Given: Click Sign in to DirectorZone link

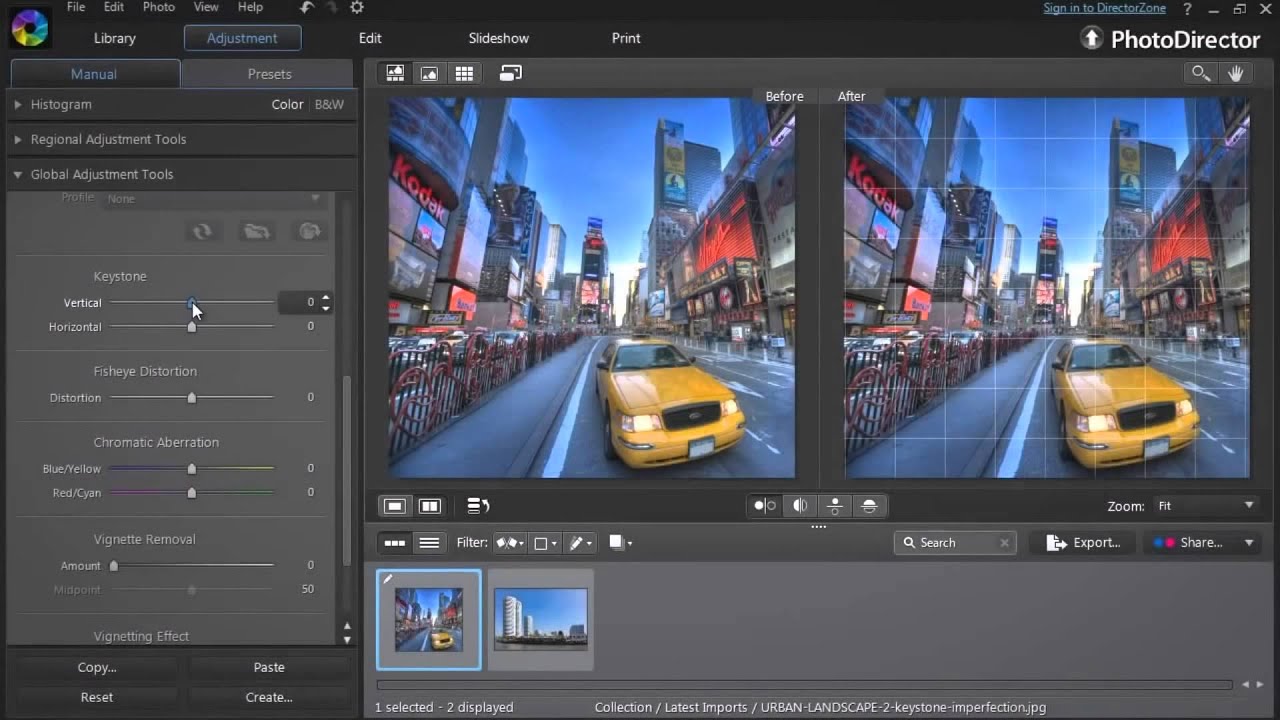Looking at the screenshot, I should point(1104,8).
